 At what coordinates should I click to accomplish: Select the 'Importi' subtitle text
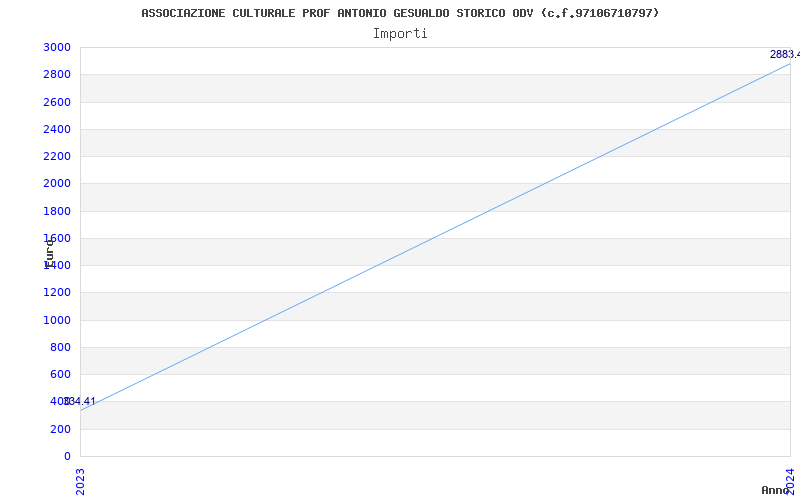[400, 34]
